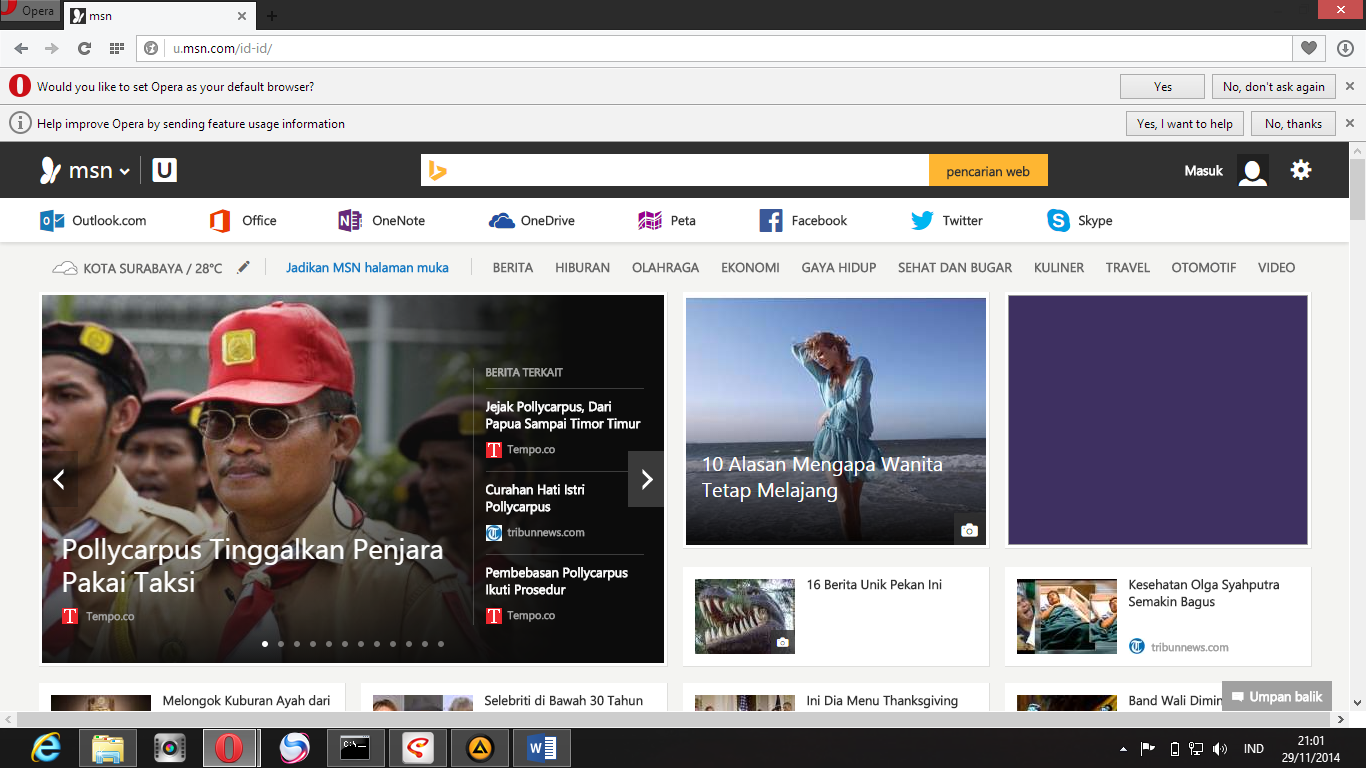Click the pencarian web search button
Screen dimensions: 1366x768
pos(988,171)
